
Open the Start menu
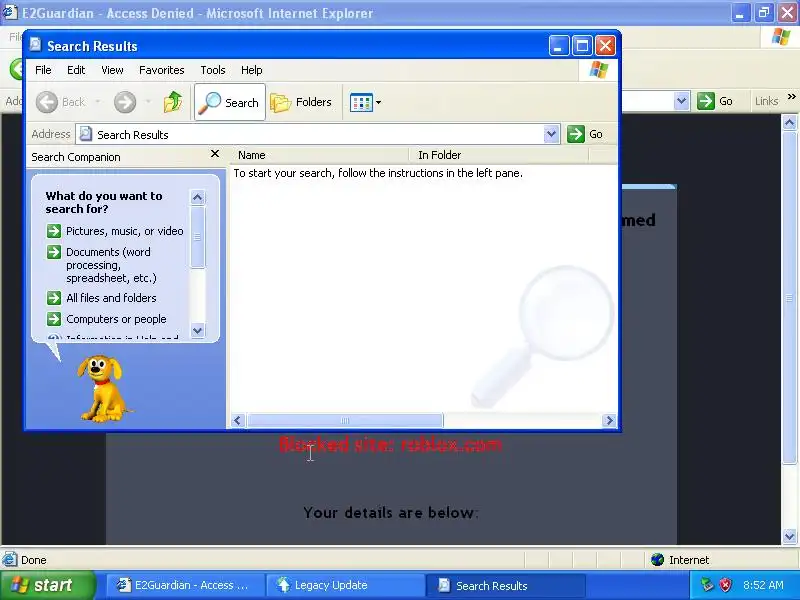click(47, 585)
